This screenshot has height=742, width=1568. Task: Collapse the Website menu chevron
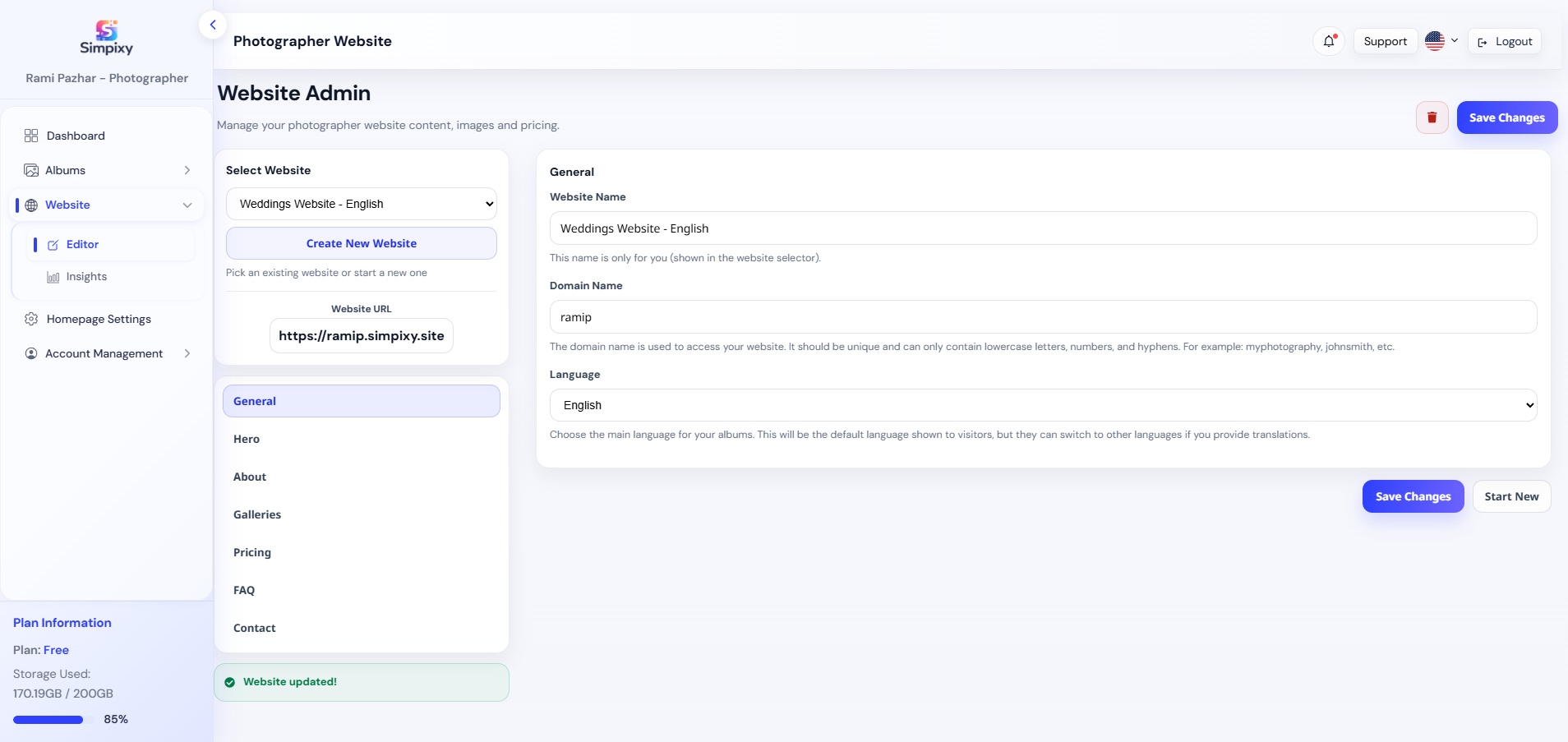point(187,205)
